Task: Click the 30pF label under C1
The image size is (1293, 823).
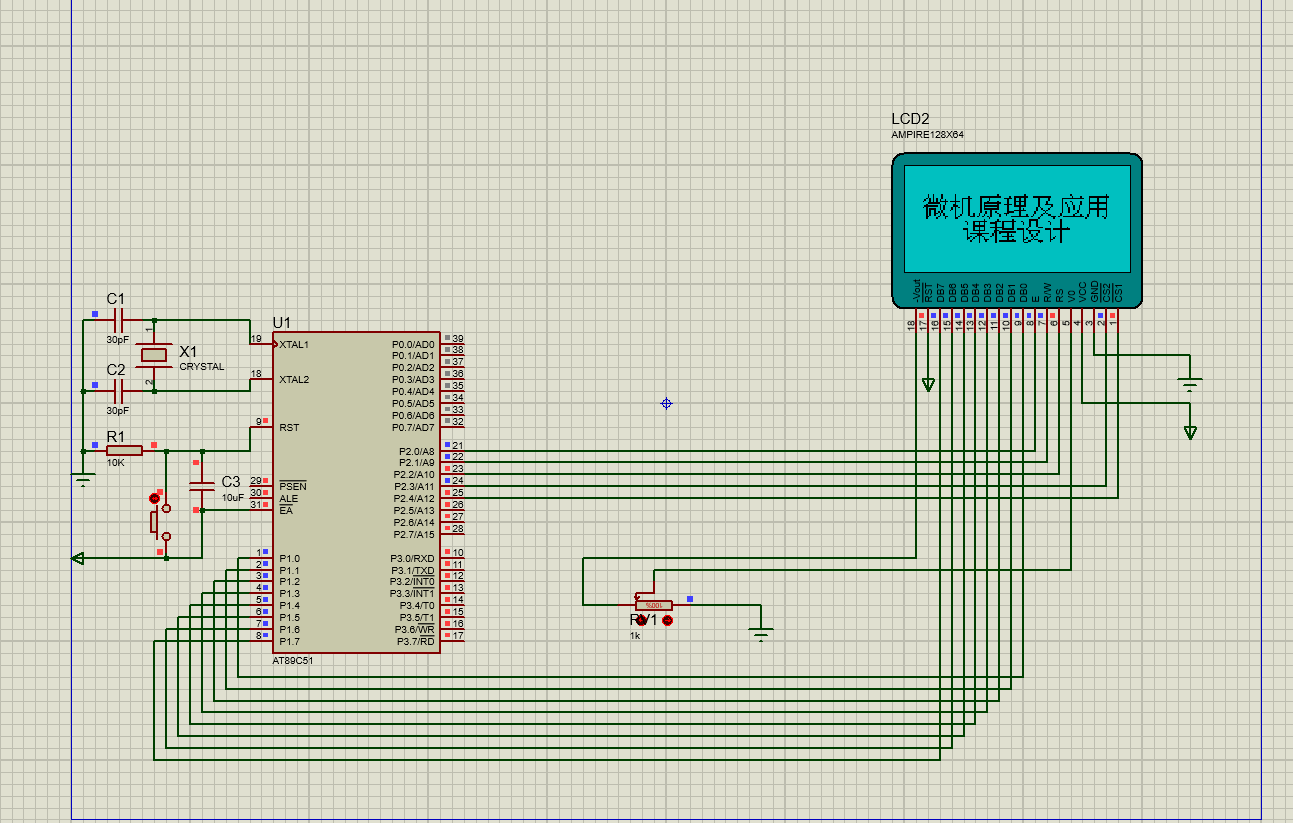Action: coord(118,340)
